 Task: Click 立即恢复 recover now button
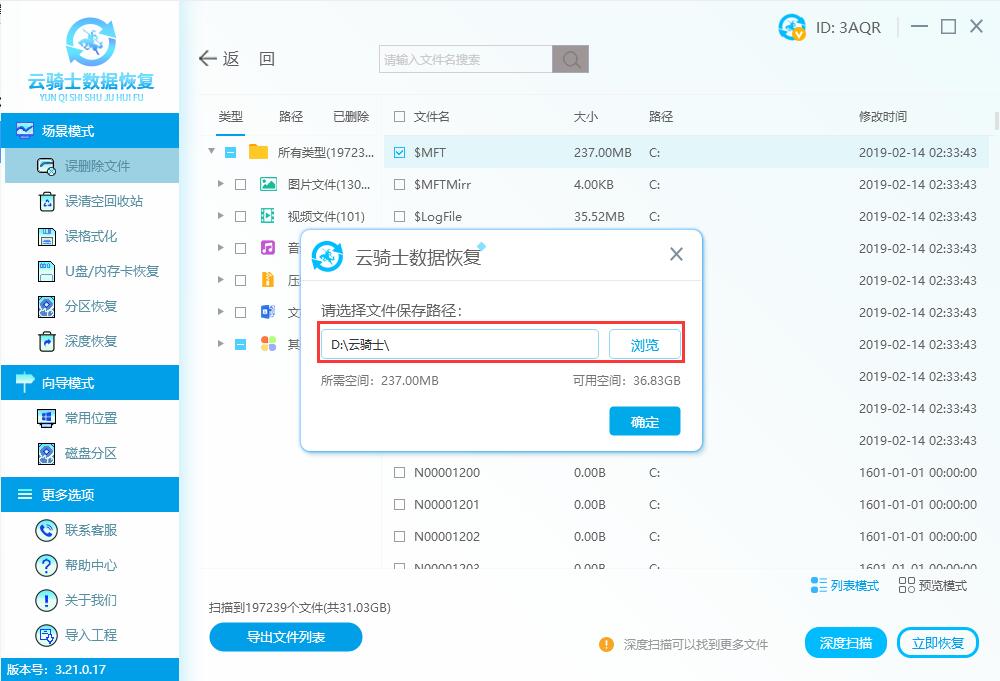938,643
